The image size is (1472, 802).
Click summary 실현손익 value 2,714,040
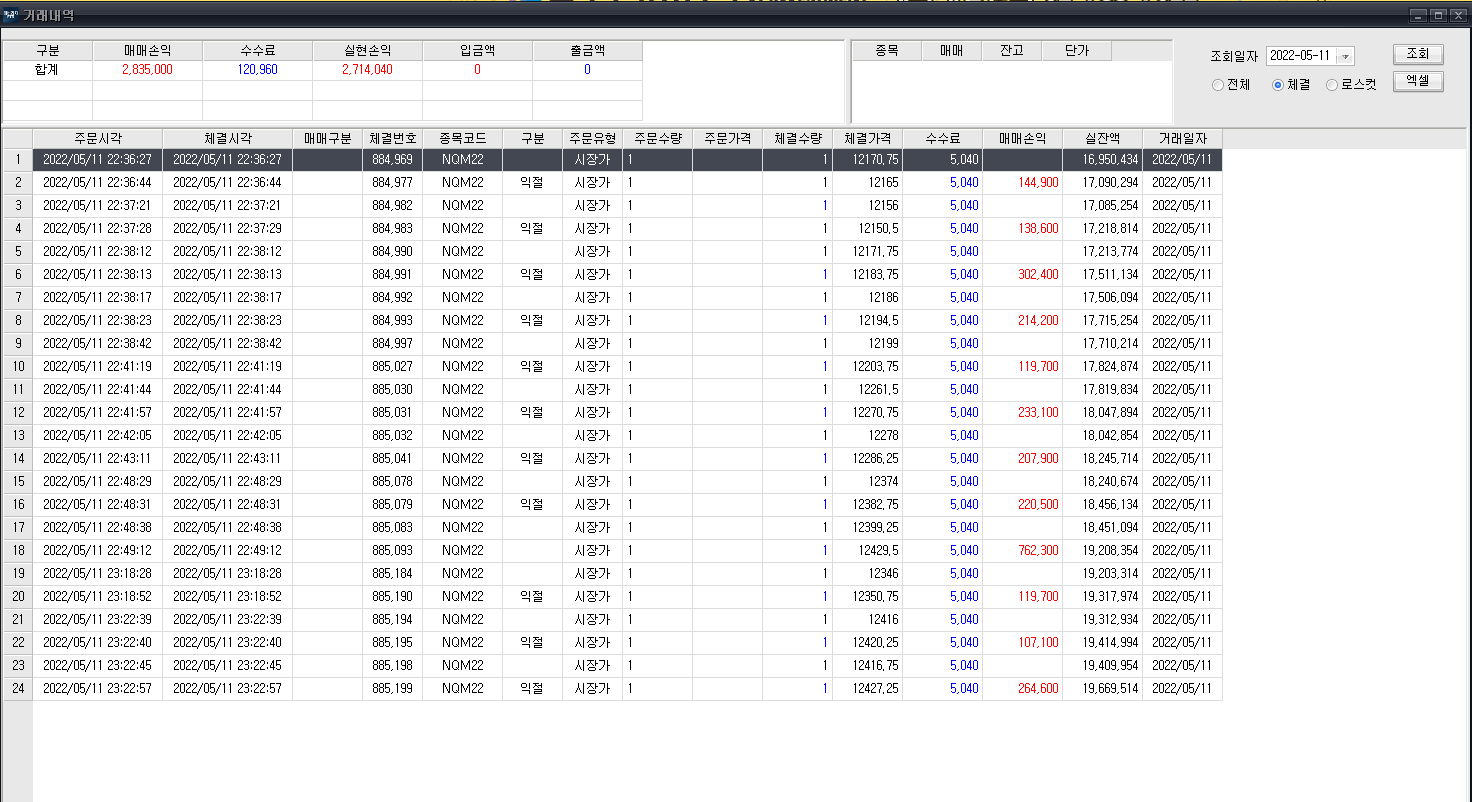[x=367, y=70]
